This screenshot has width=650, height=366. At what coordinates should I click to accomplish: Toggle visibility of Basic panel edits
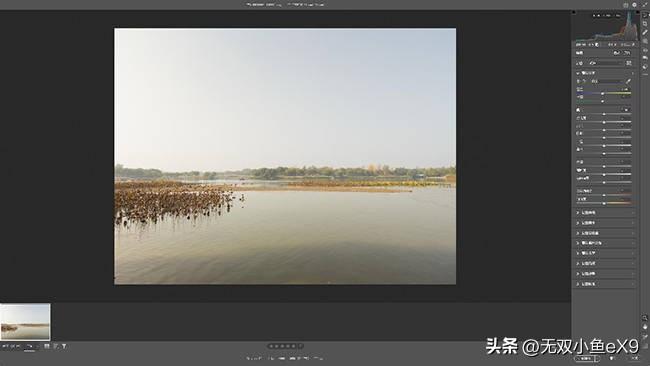pyautogui.click(x=633, y=73)
